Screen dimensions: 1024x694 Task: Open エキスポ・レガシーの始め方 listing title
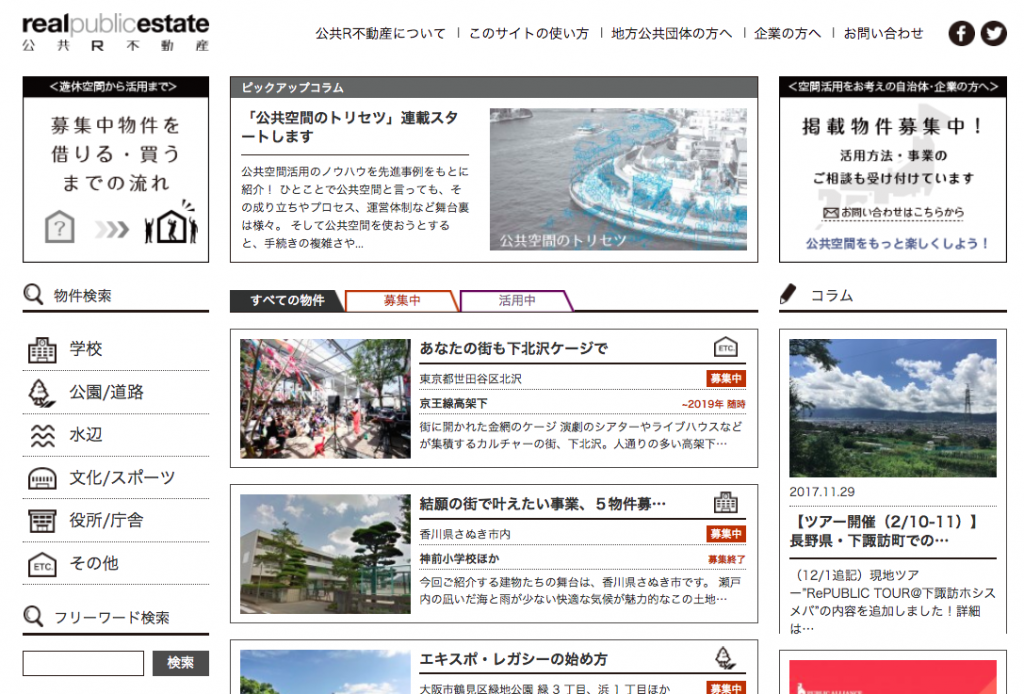coord(513,659)
